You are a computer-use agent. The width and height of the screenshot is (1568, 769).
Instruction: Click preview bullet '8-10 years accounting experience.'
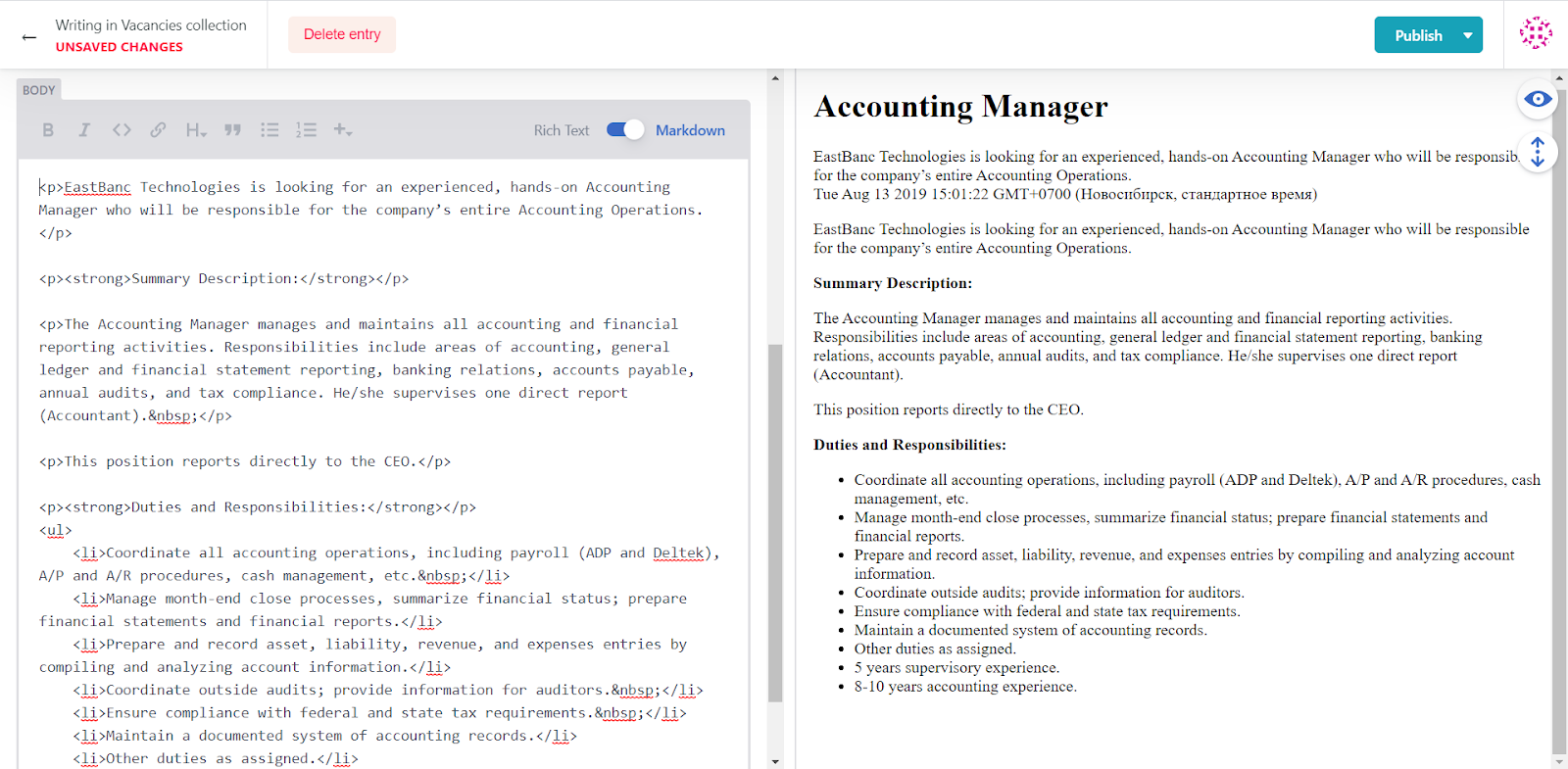tap(965, 686)
